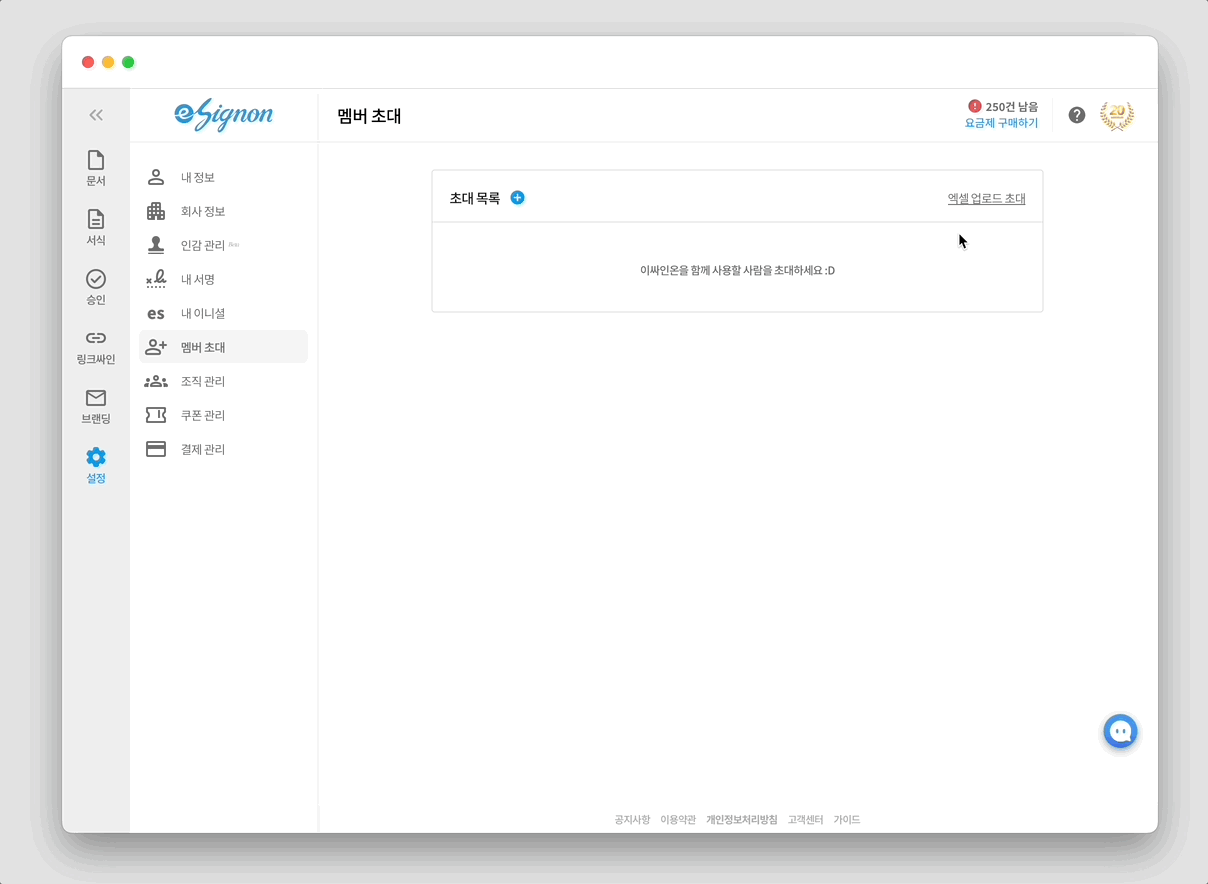The height and width of the screenshot is (884, 1208).
Task: Click the eSignon logo
Action: [x=222, y=115]
